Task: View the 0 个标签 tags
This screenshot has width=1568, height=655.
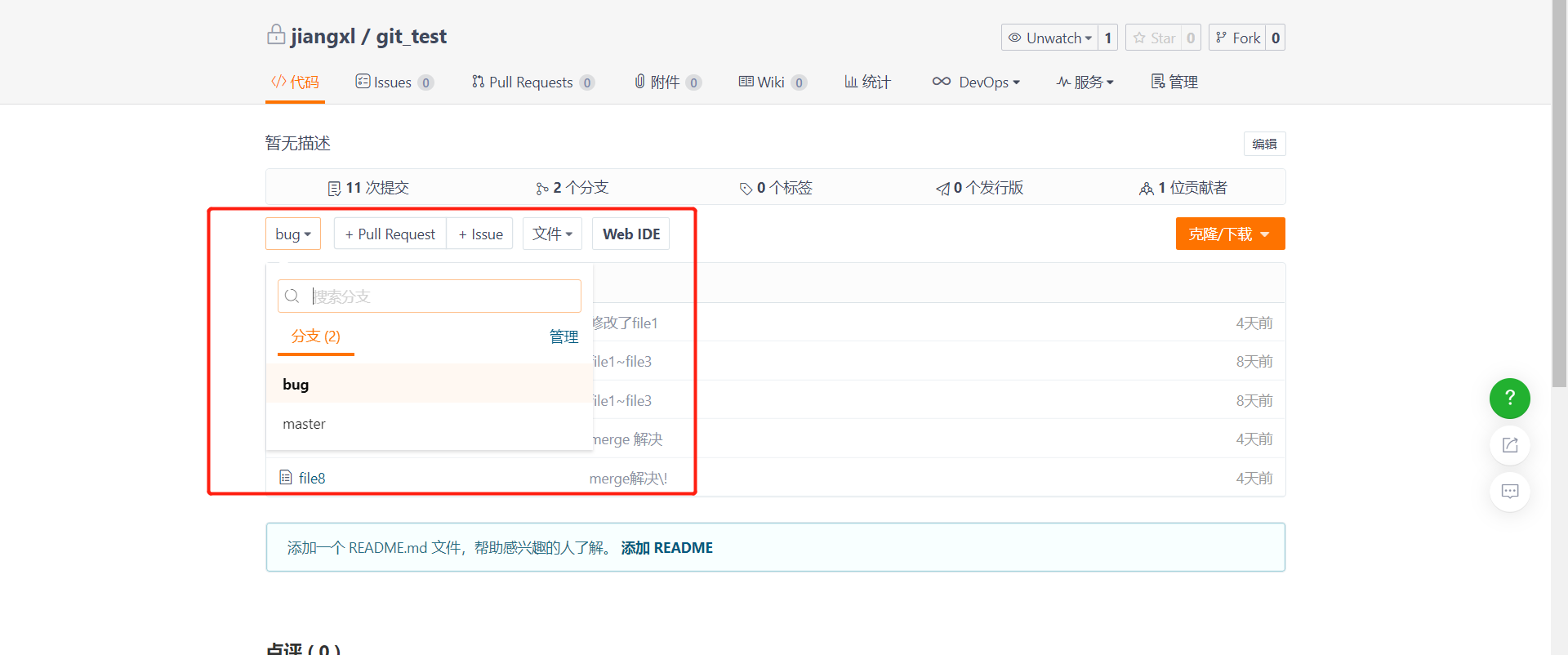Action: pyautogui.click(x=776, y=188)
